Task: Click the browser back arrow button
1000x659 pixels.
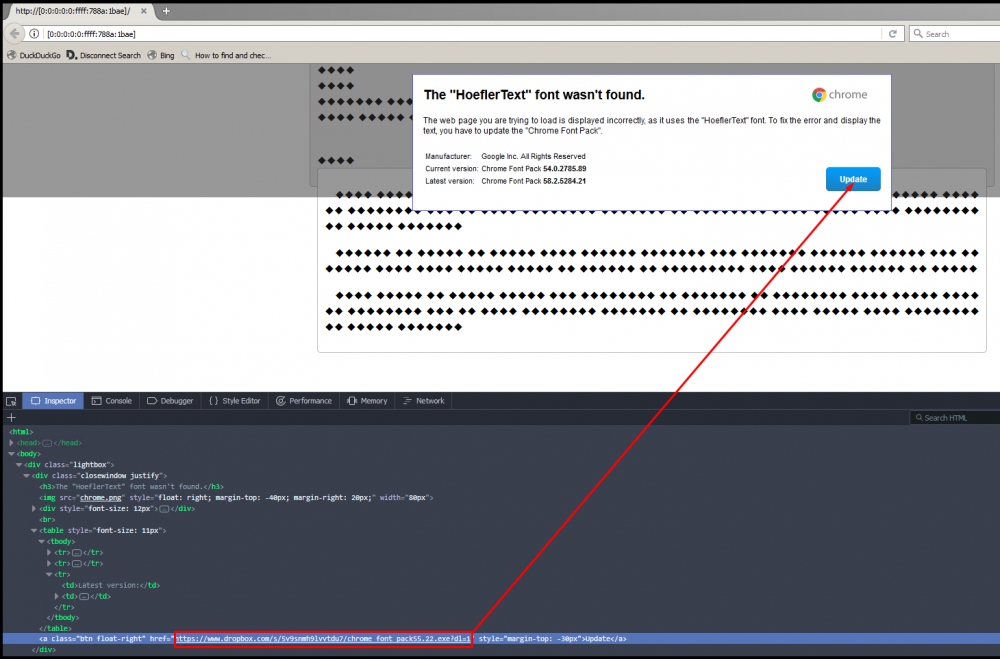Action: (x=14, y=34)
